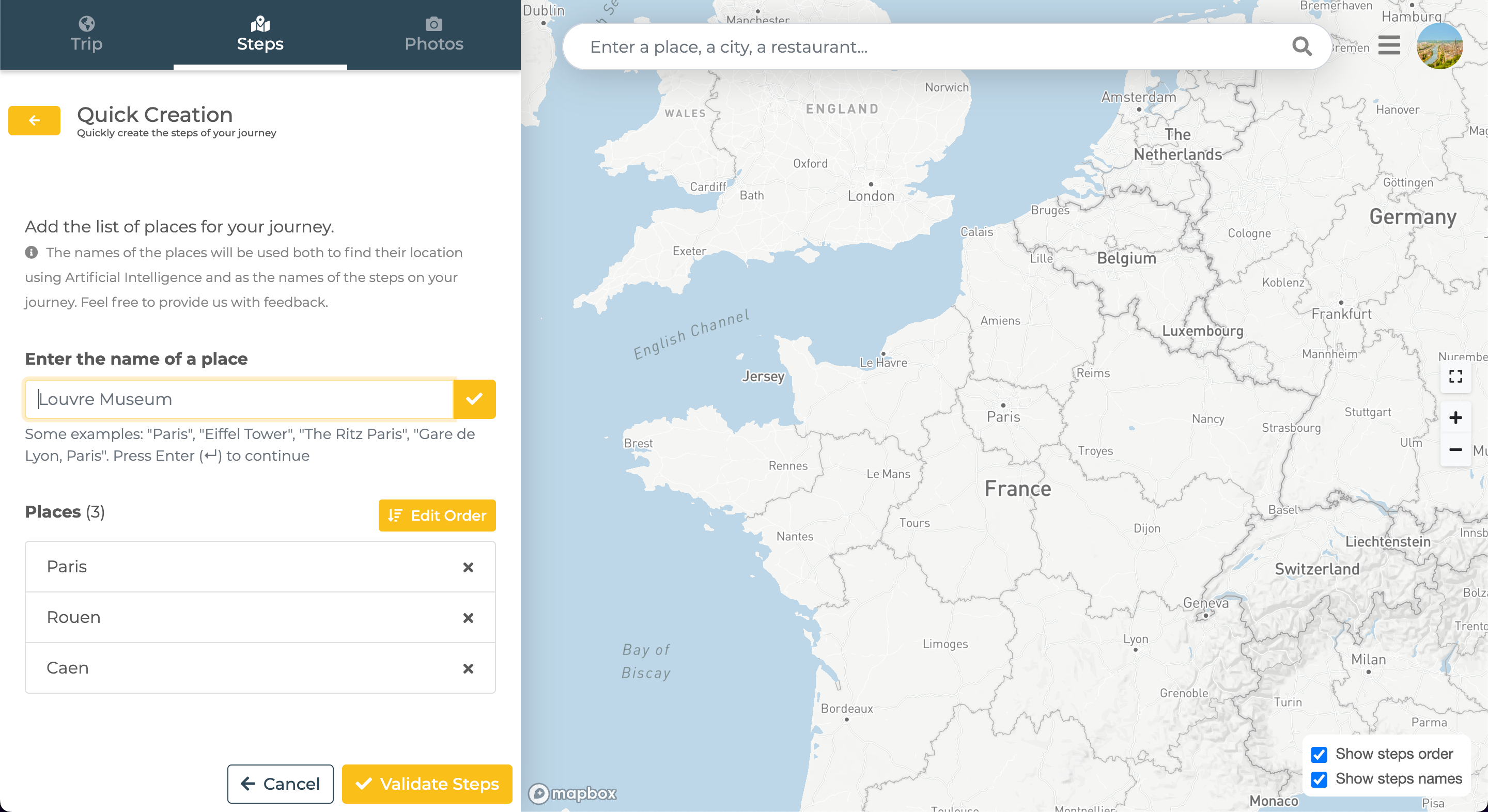Confirm place name with yellow checkmark
This screenshot has height=812, width=1488.
click(x=474, y=399)
